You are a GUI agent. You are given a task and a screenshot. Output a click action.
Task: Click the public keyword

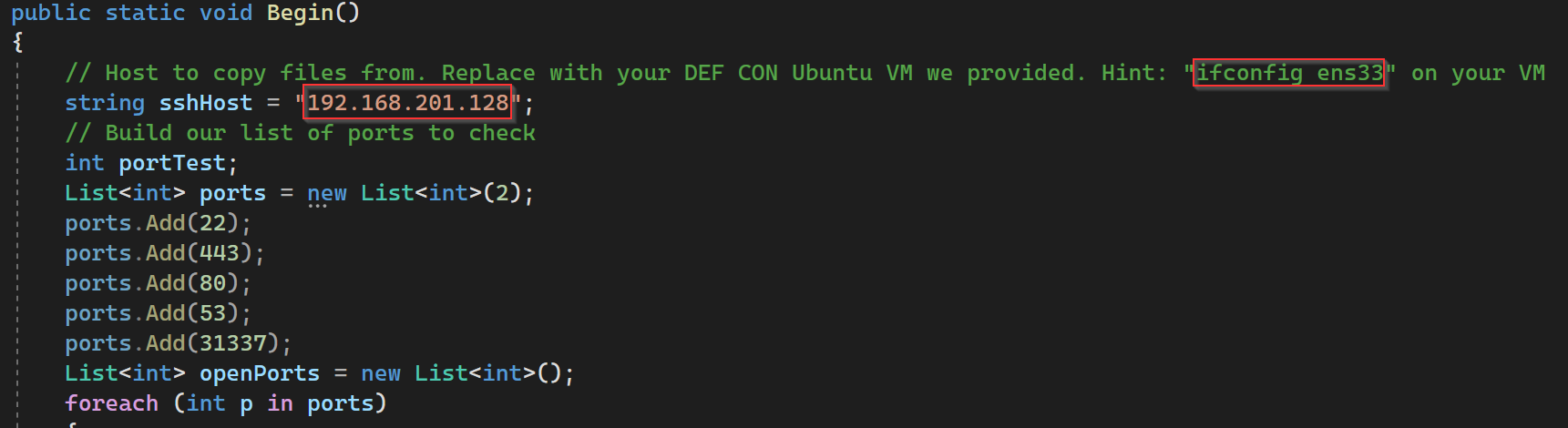coord(50,13)
